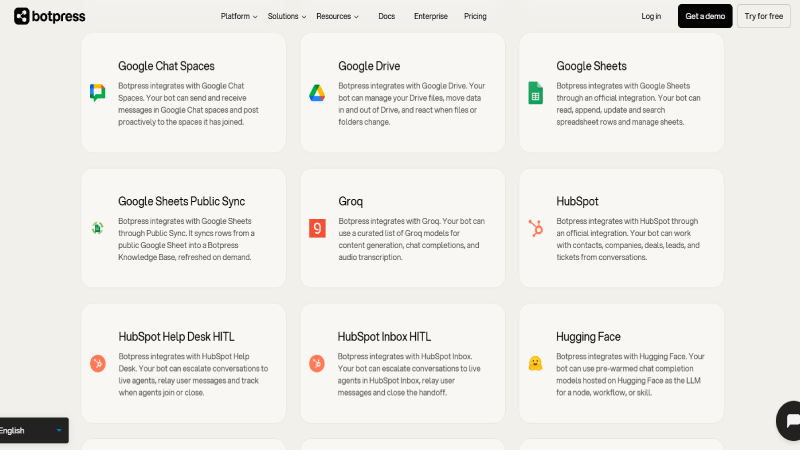Click the Get a demo button
The height and width of the screenshot is (450, 800).
(705, 16)
